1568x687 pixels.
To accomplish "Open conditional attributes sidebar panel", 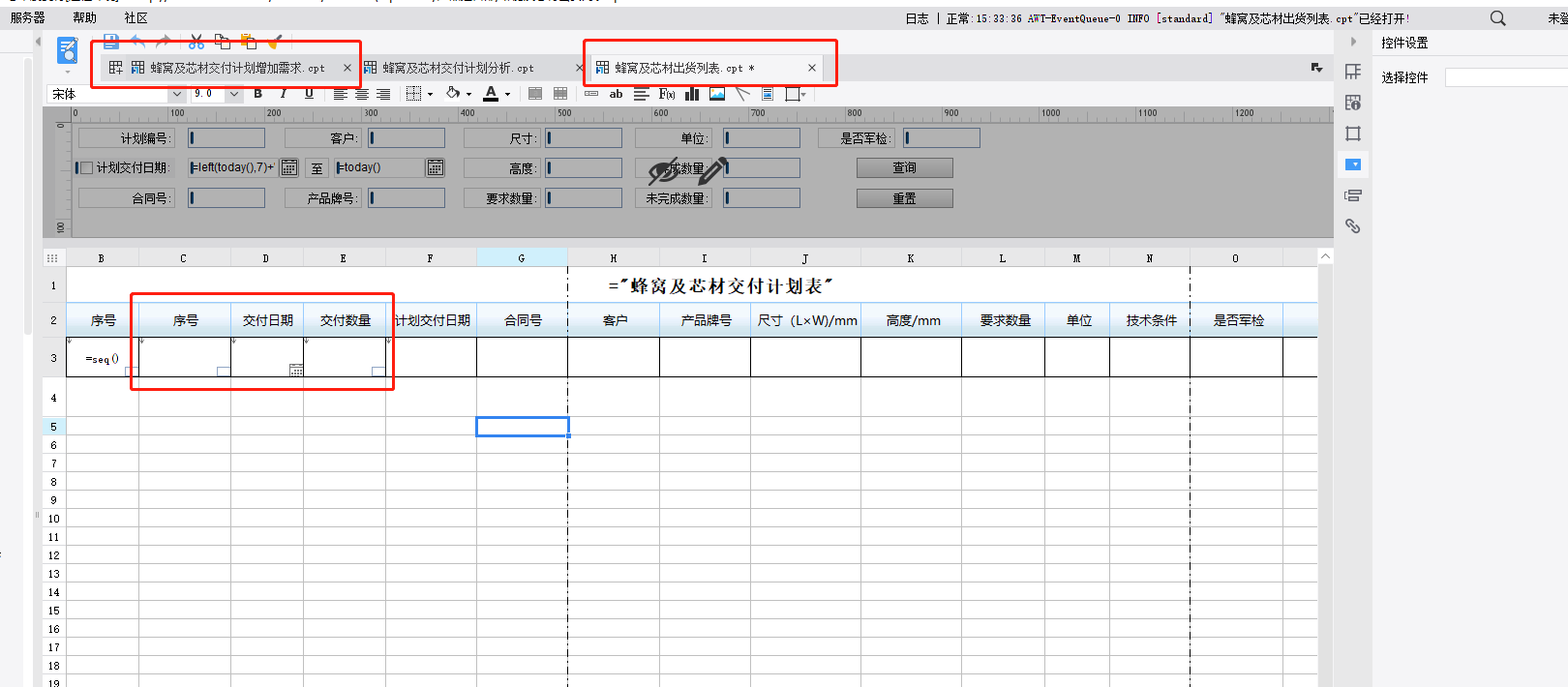I will pyautogui.click(x=1353, y=195).
